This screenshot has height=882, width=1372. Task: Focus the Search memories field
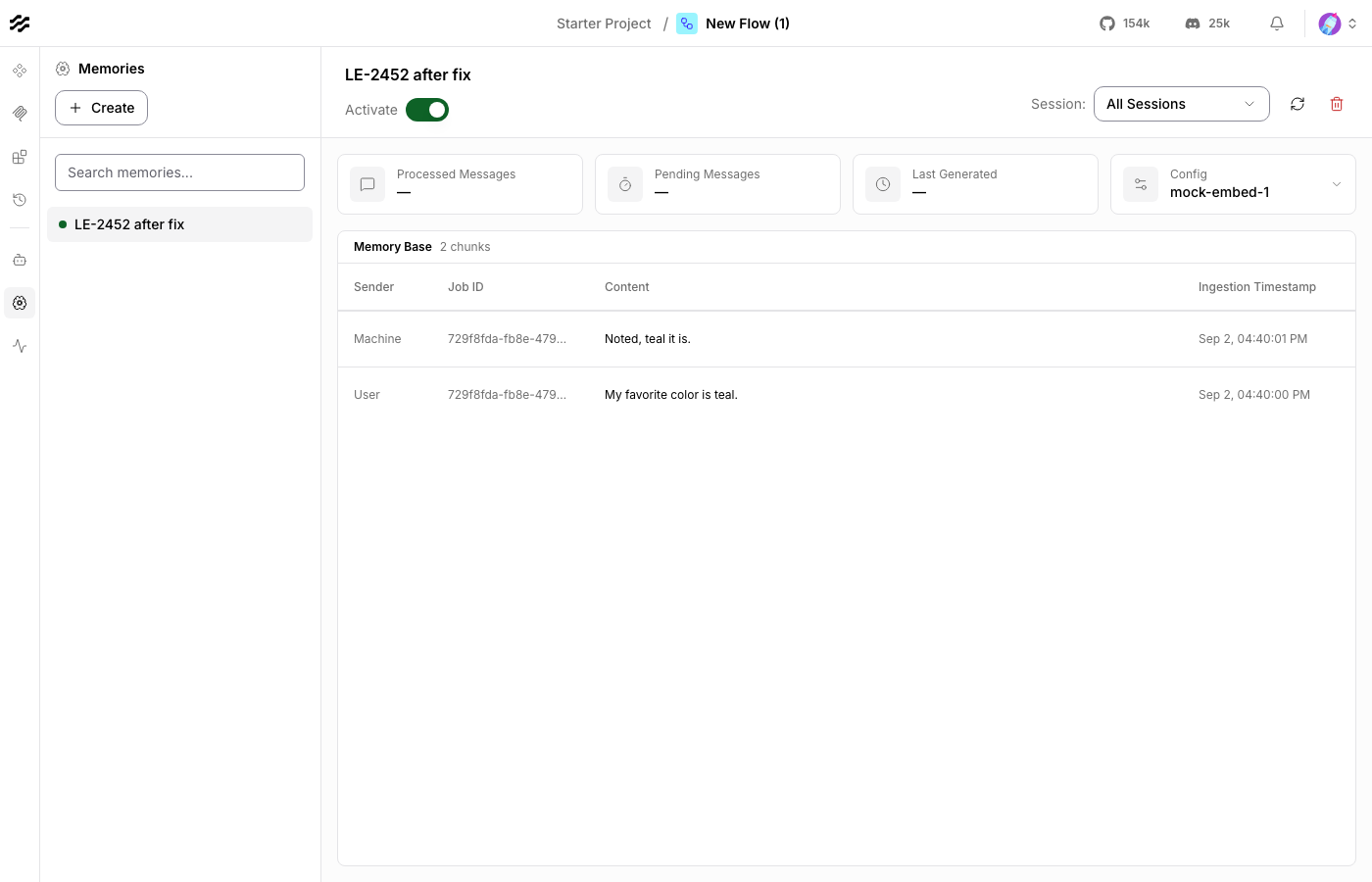[179, 172]
